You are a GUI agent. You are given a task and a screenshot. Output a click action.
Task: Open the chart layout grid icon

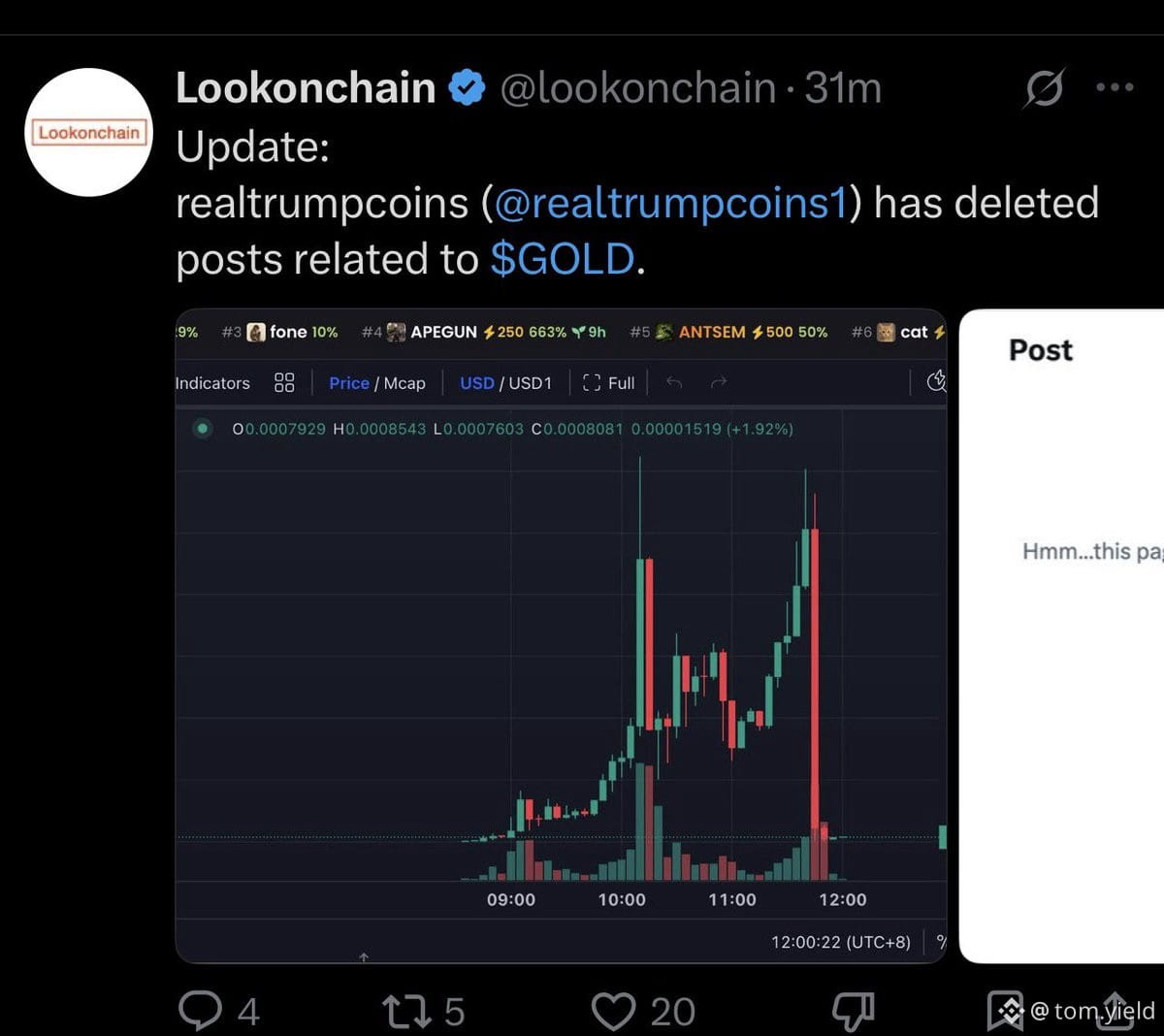(x=284, y=382)
